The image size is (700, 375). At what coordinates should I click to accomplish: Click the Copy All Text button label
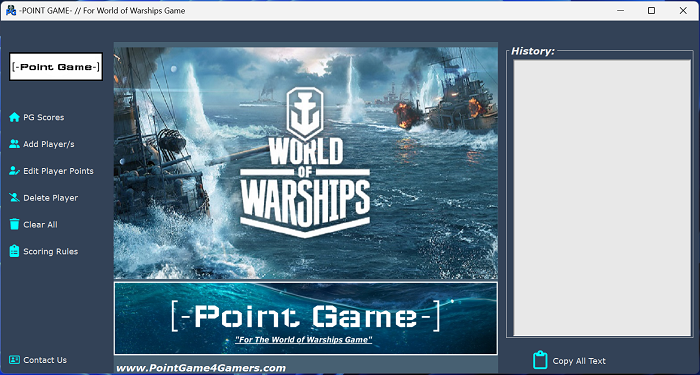coord(579,361)
